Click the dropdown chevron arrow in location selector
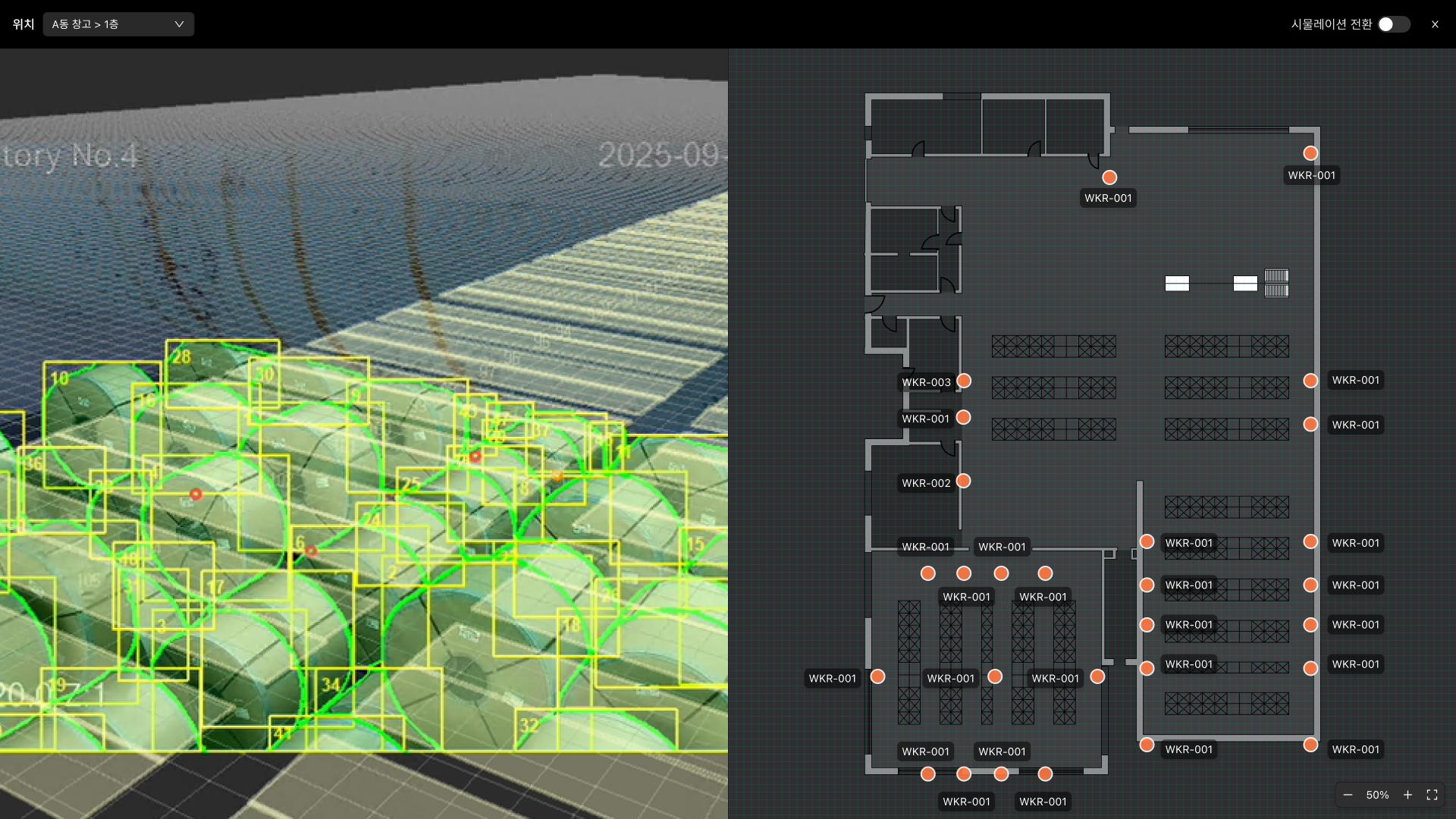Screen dimensions: 1456x819 click(179, 24)
